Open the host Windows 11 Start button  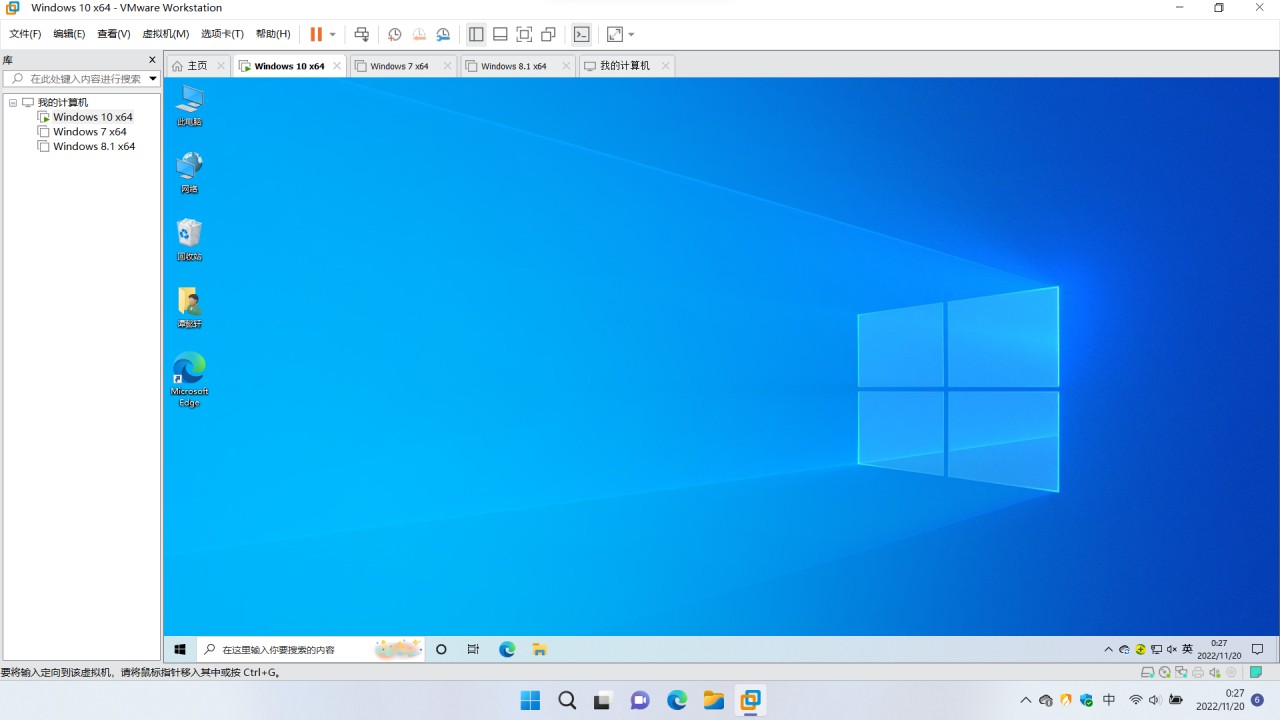[x=530, y=700]
